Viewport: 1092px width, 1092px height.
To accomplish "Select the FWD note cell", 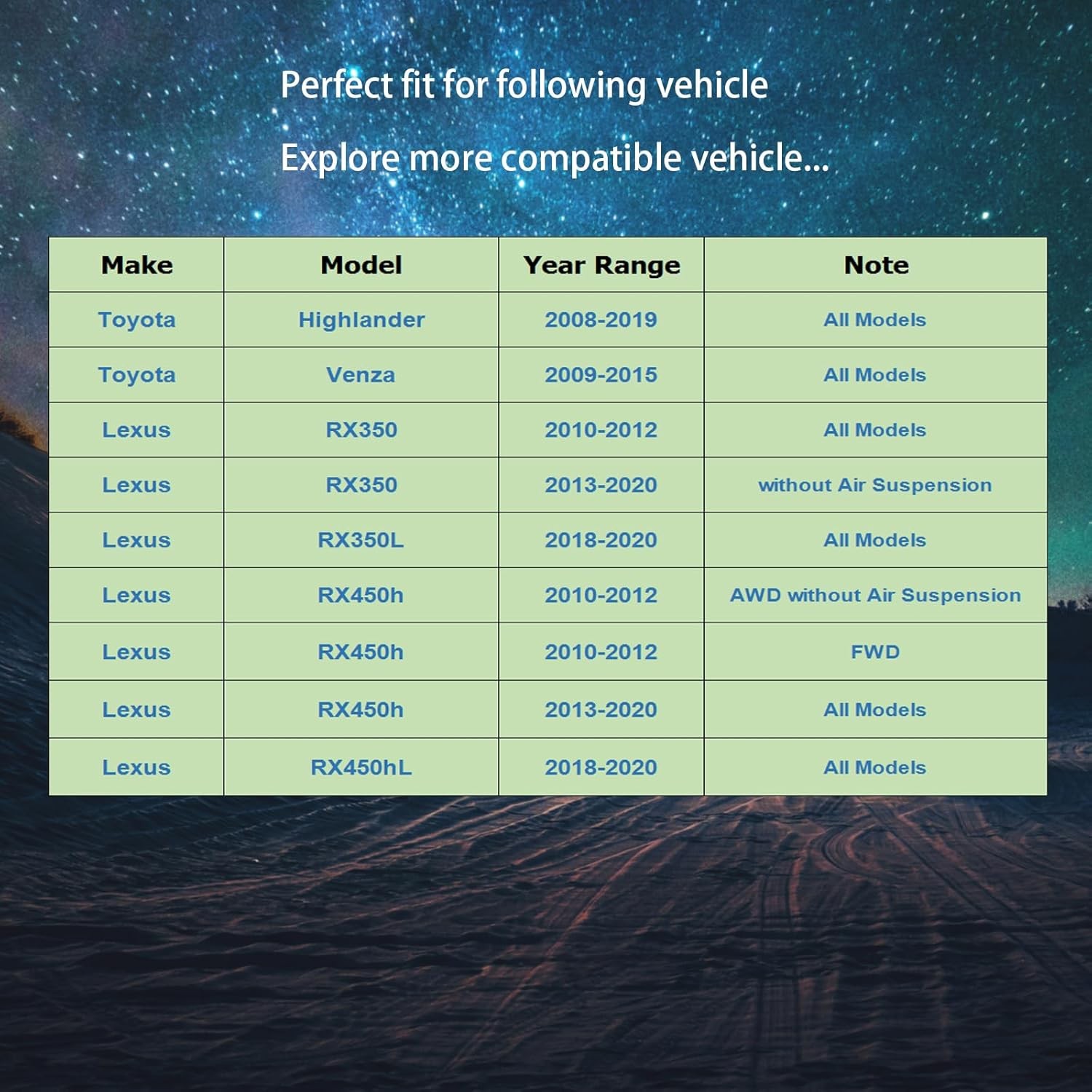I will 876,652.
